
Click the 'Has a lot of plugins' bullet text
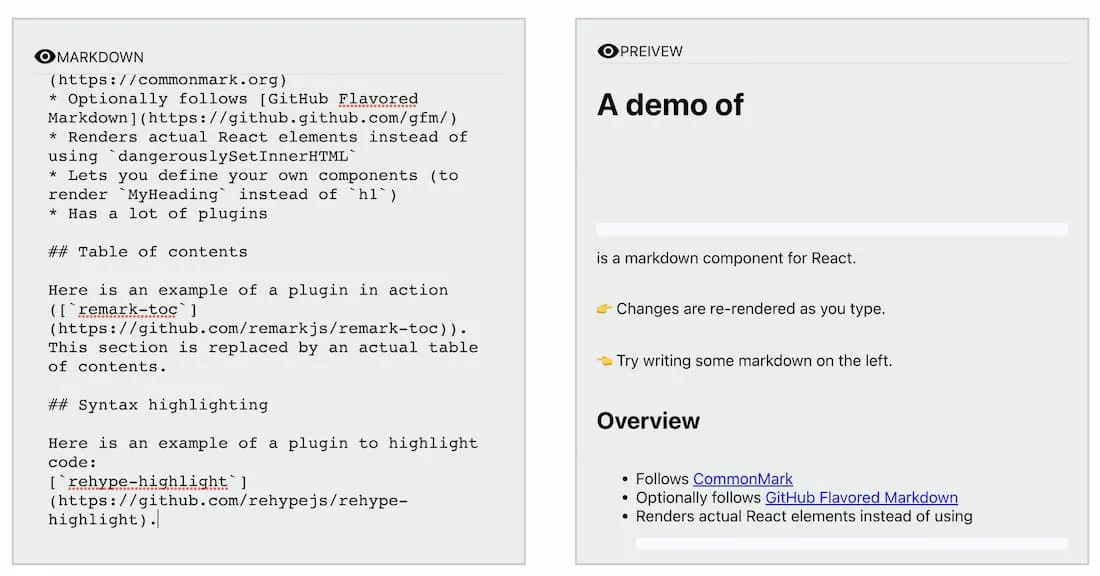click(x=157, y=213)
